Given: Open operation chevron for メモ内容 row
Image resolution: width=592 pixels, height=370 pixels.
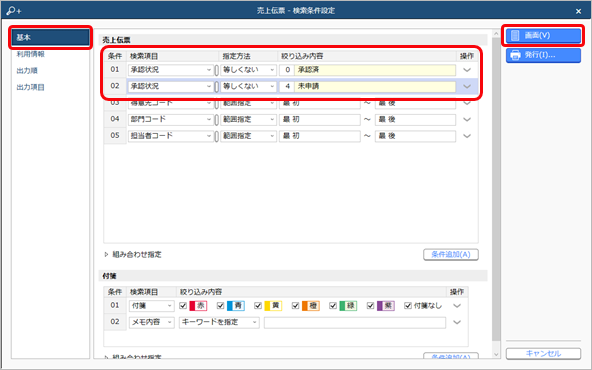Looking at the screenshot, I should tap(457, 322).
